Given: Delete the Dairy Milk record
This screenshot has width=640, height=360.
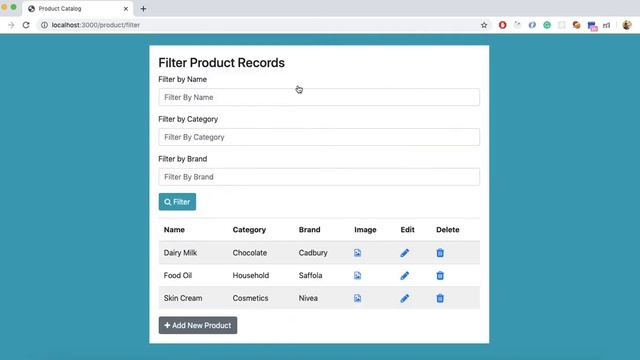Looking at the screenshot, I should pyautogui.click(x=440, y=253).
